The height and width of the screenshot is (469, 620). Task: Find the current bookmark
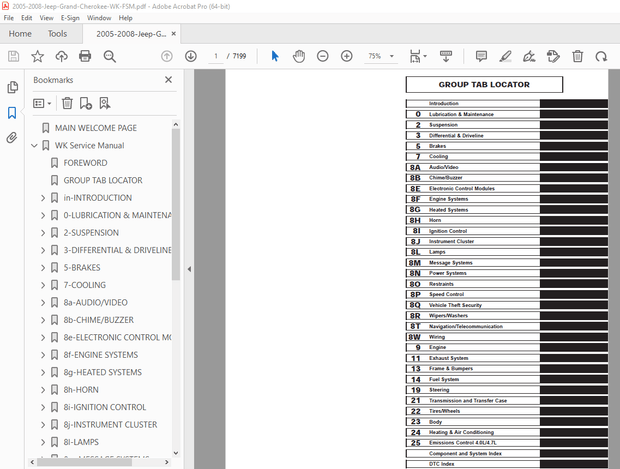click(x=105, y=103)
